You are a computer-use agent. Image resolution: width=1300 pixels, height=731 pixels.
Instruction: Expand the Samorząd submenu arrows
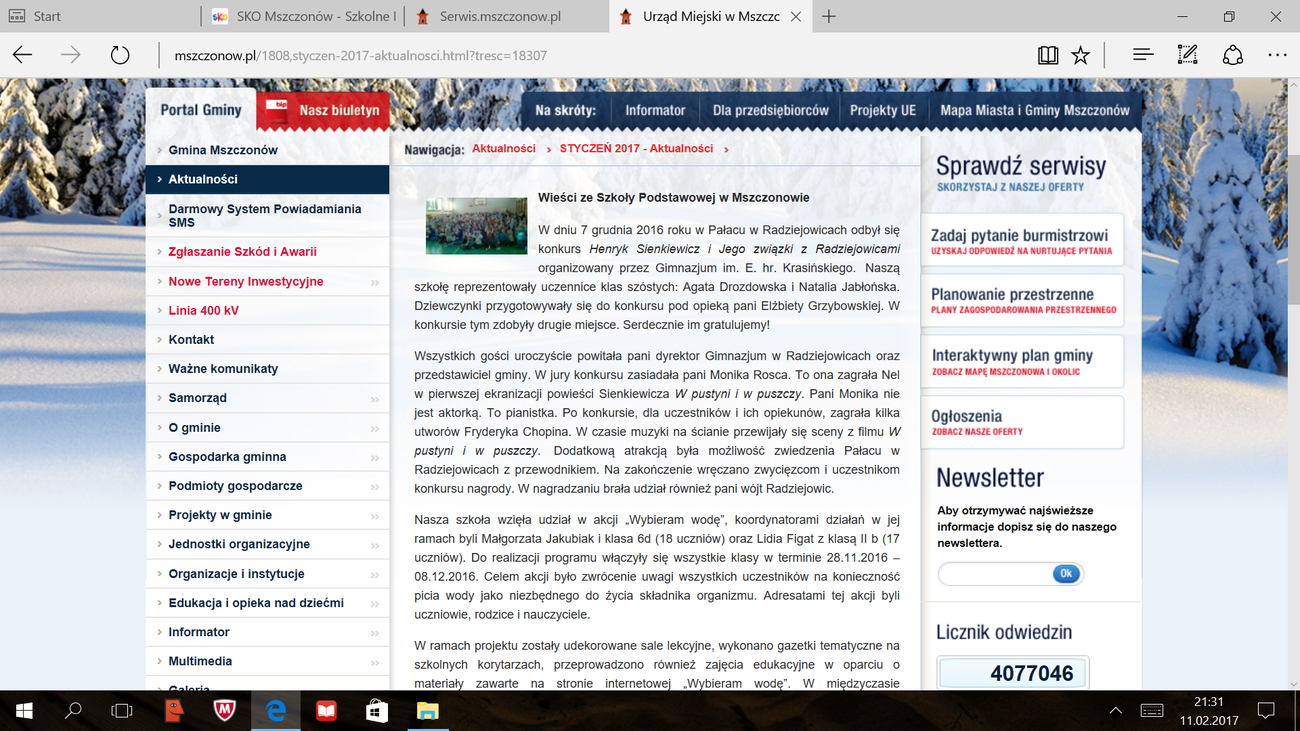pos(375,398)
